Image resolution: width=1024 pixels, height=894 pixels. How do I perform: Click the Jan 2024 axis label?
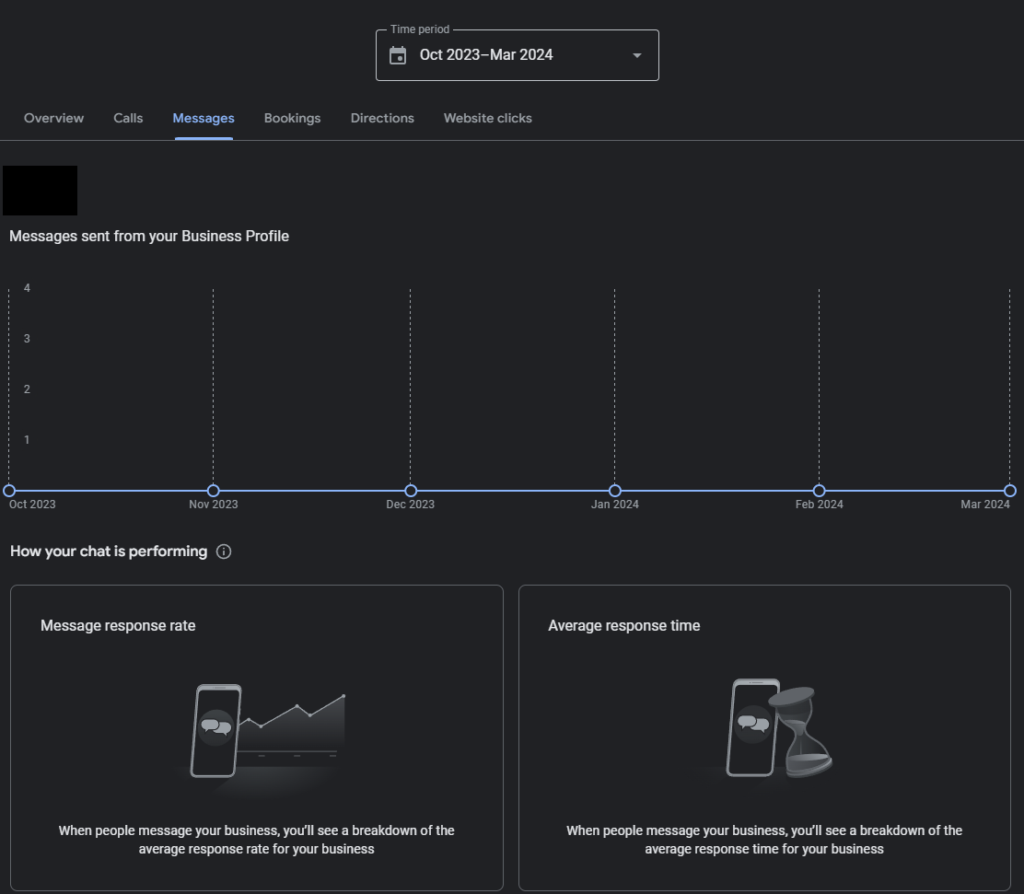point(615,504)
